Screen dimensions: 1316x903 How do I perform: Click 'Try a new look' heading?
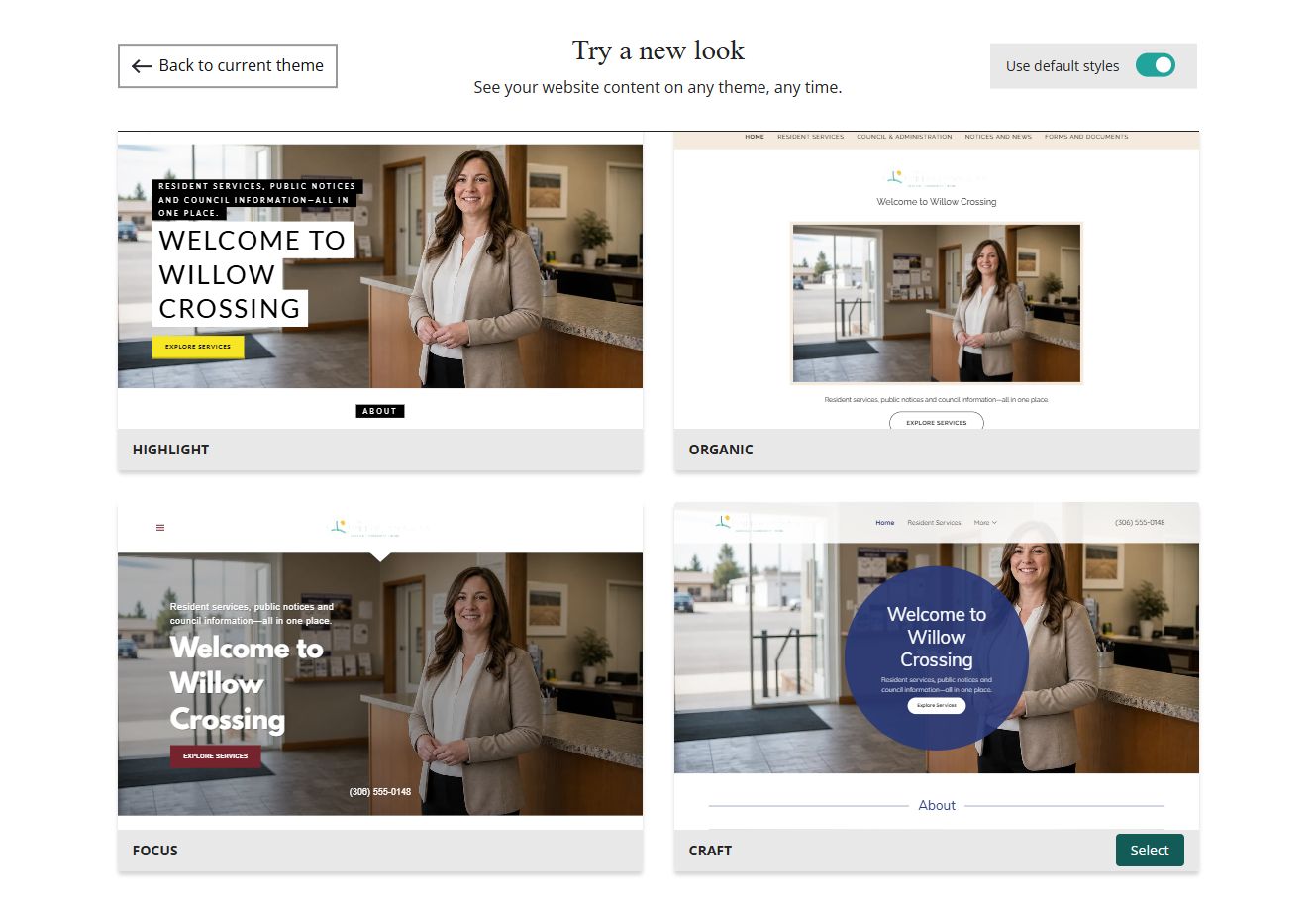pos(658,51)
